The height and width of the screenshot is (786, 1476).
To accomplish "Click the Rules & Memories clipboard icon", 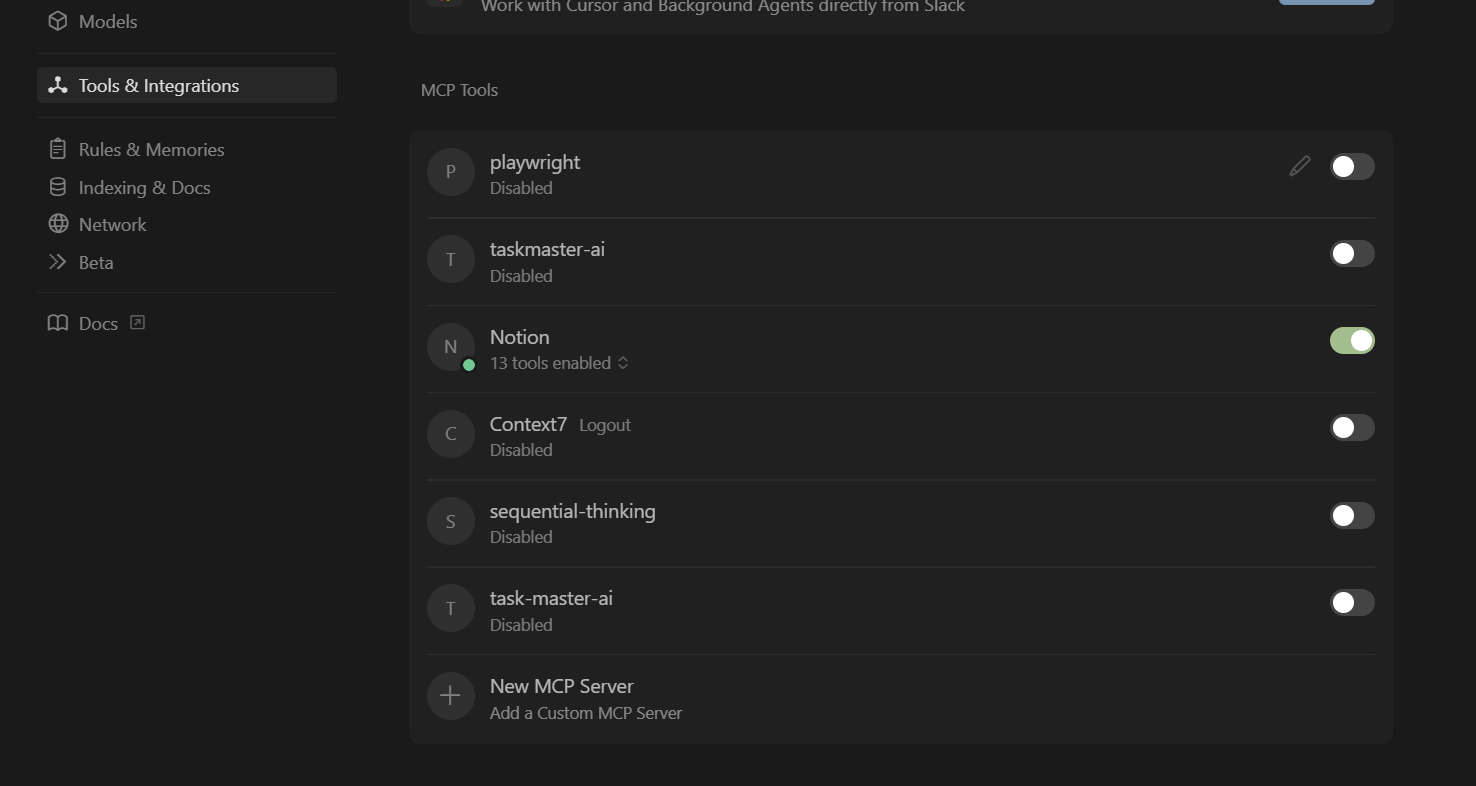I will (x=58, y=149).
